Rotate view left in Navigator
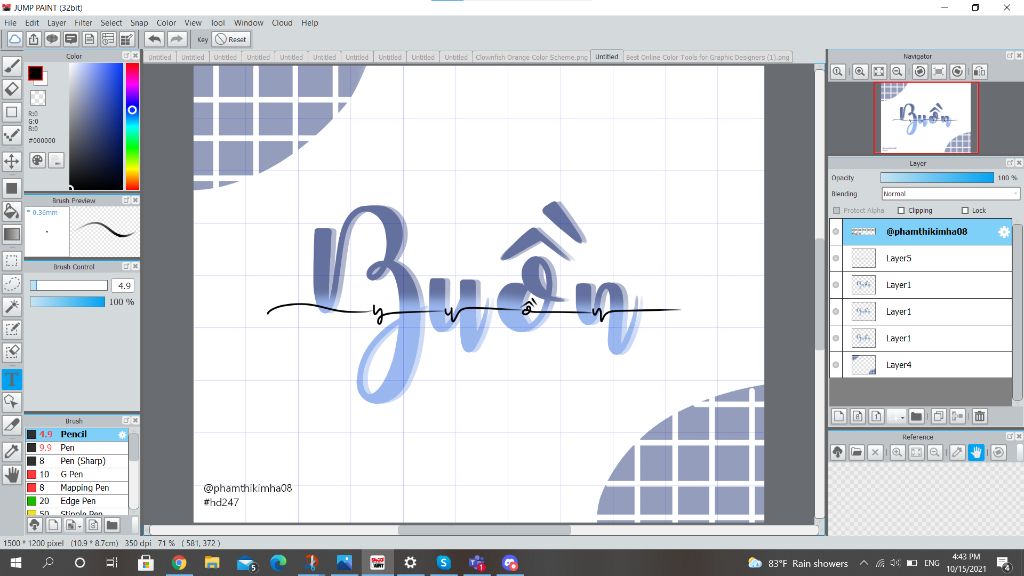Viewport: 1024px width, 576px height. click(920, 72)
